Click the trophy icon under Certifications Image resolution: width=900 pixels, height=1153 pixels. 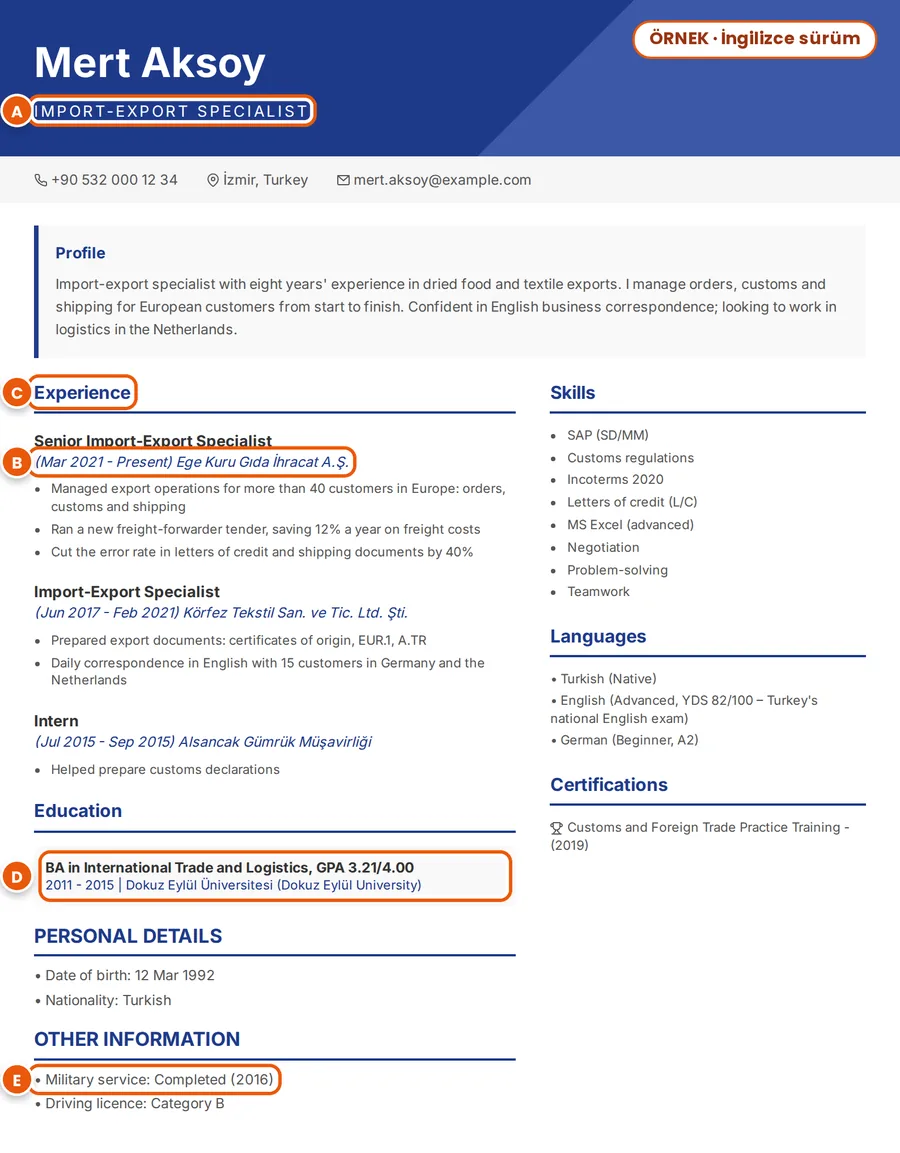[557, 828]
